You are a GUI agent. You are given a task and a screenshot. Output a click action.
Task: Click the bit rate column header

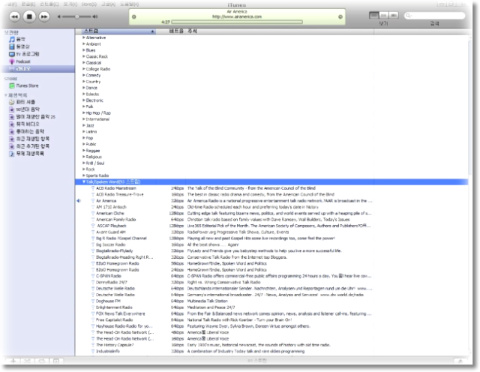point(176,31)
